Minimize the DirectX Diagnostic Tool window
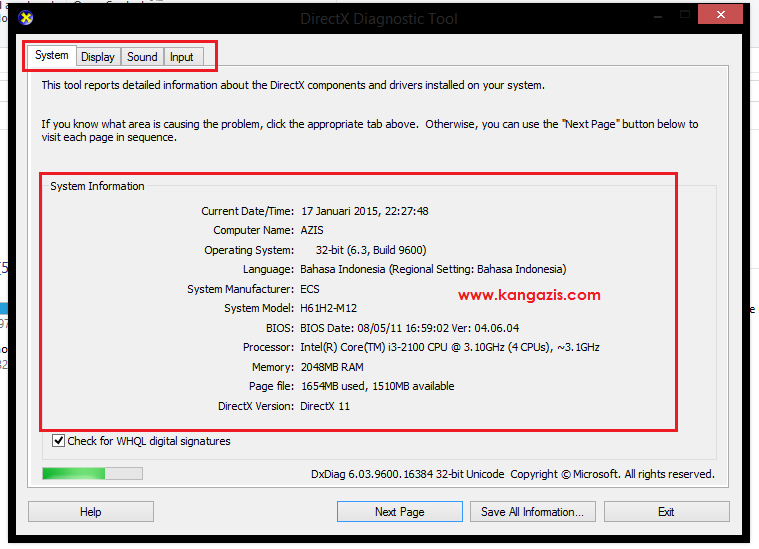This screenshot has width=759, height=549. coord(657,15)
